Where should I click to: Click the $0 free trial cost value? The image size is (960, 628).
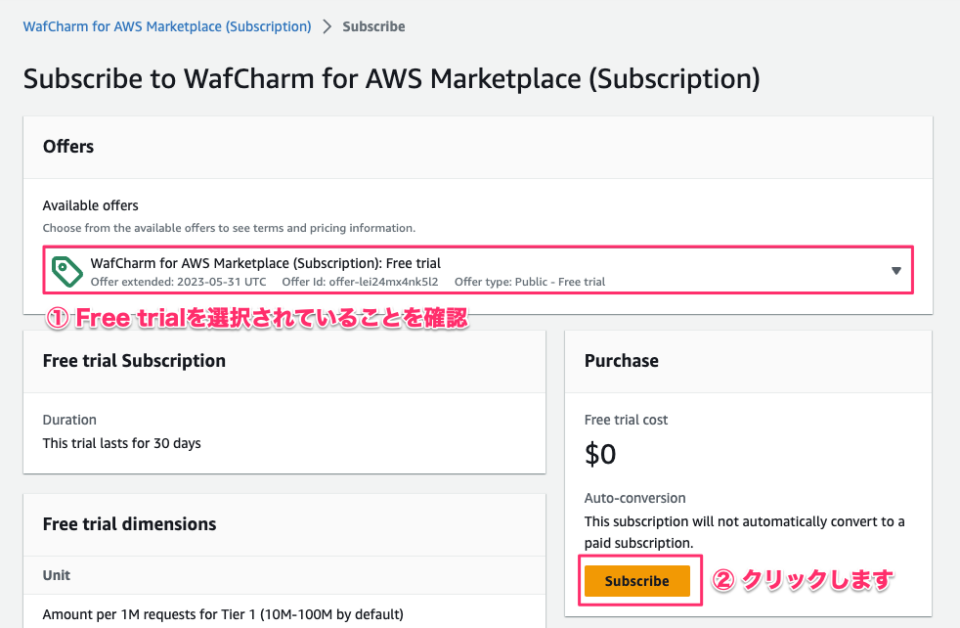601,453
